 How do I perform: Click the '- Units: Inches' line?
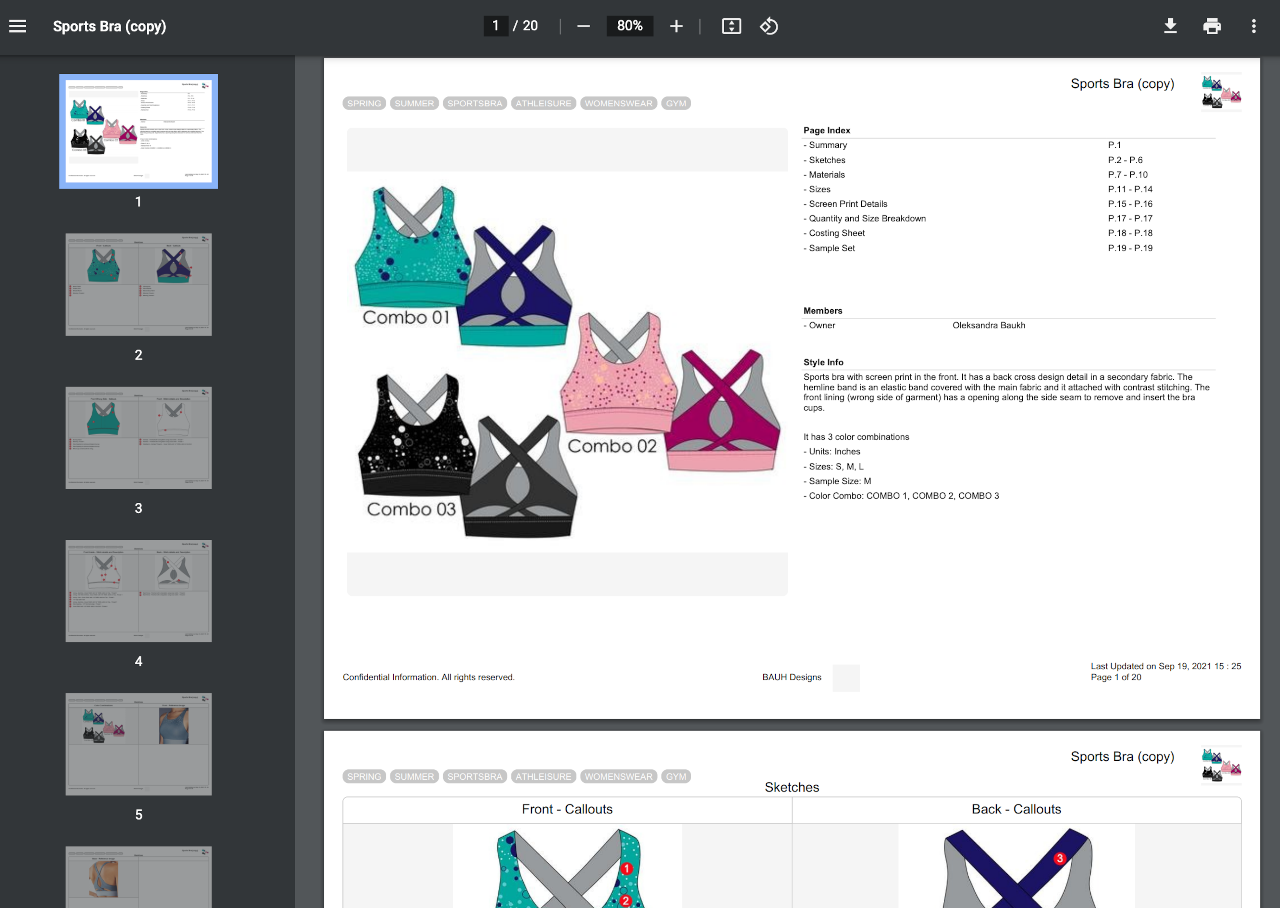click(x=832, y=452)
